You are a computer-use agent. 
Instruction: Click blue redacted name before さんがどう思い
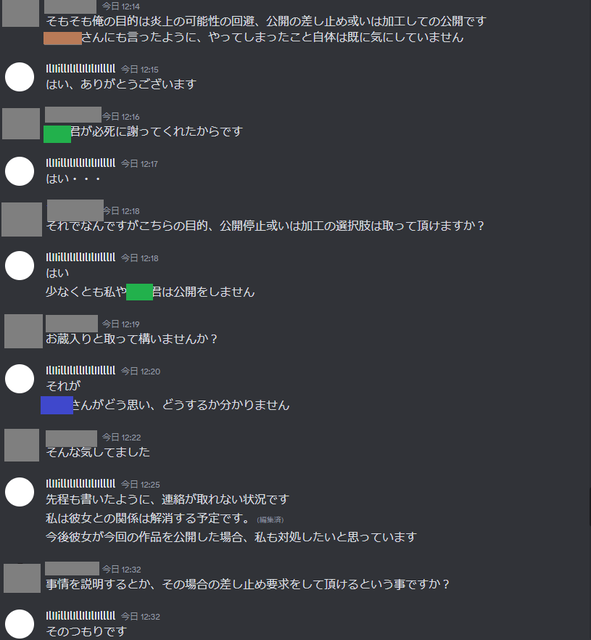tap(57, 405)
